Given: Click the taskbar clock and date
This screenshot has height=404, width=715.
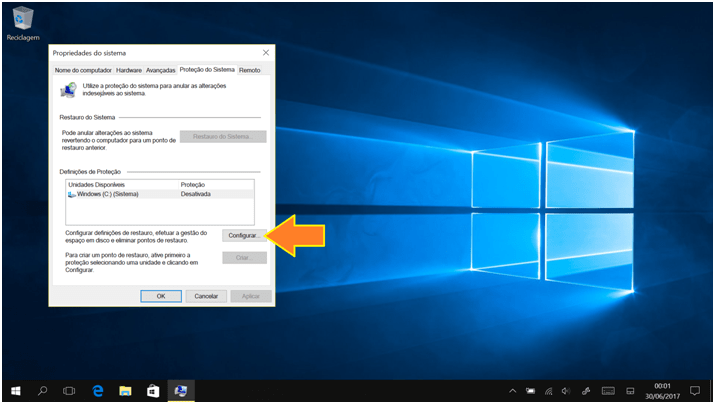Looking at the screenshot, I should [662, 390].
